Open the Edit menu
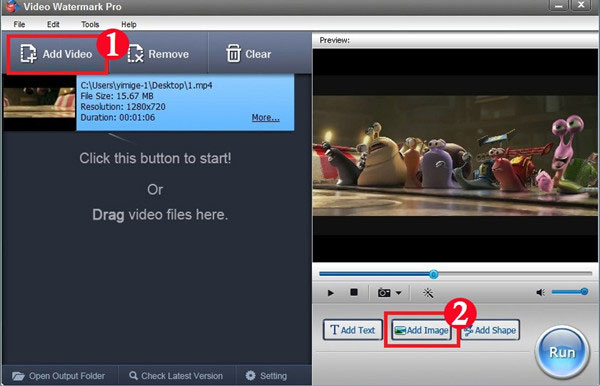Screen dimensions: 600x386 [x=53, y=24]
